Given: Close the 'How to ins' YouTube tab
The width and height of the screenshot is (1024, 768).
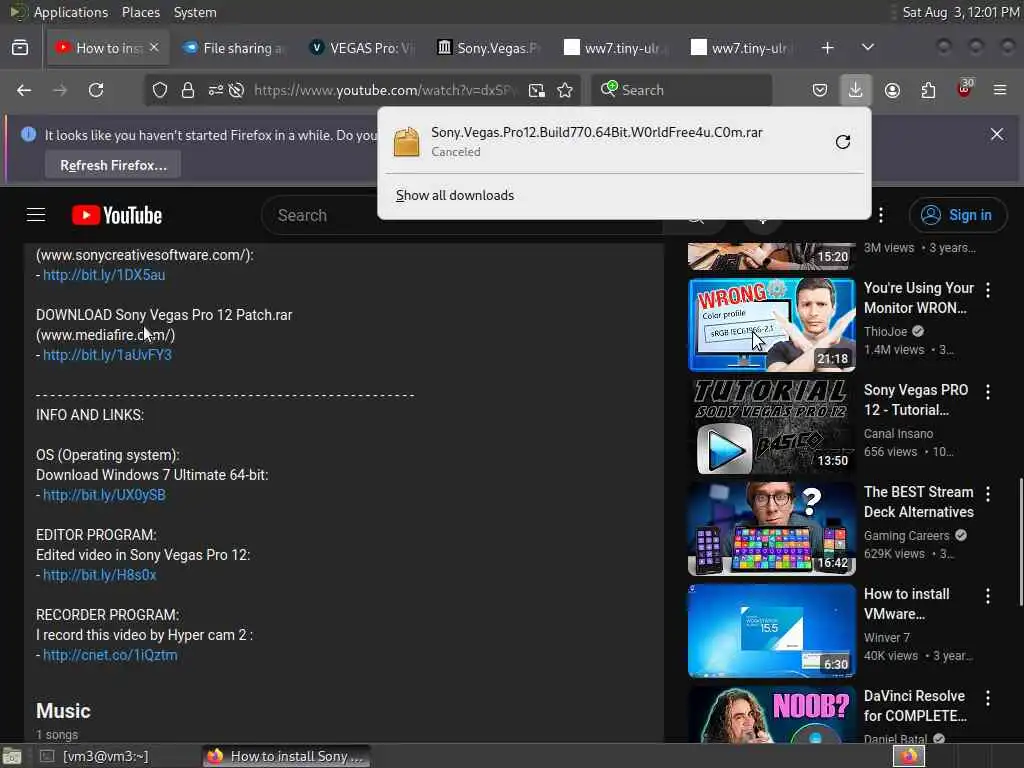Looking at the screenshot, I should (154, 47).
